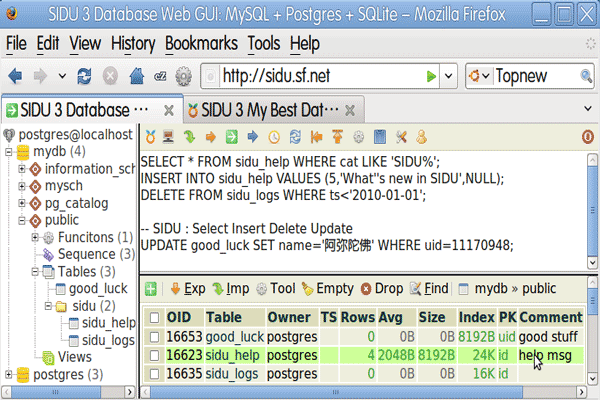The width and height of the screenshot is (600, 400).
Task: Click the clock history icon in SIDU toolbar
Action: 274,136
